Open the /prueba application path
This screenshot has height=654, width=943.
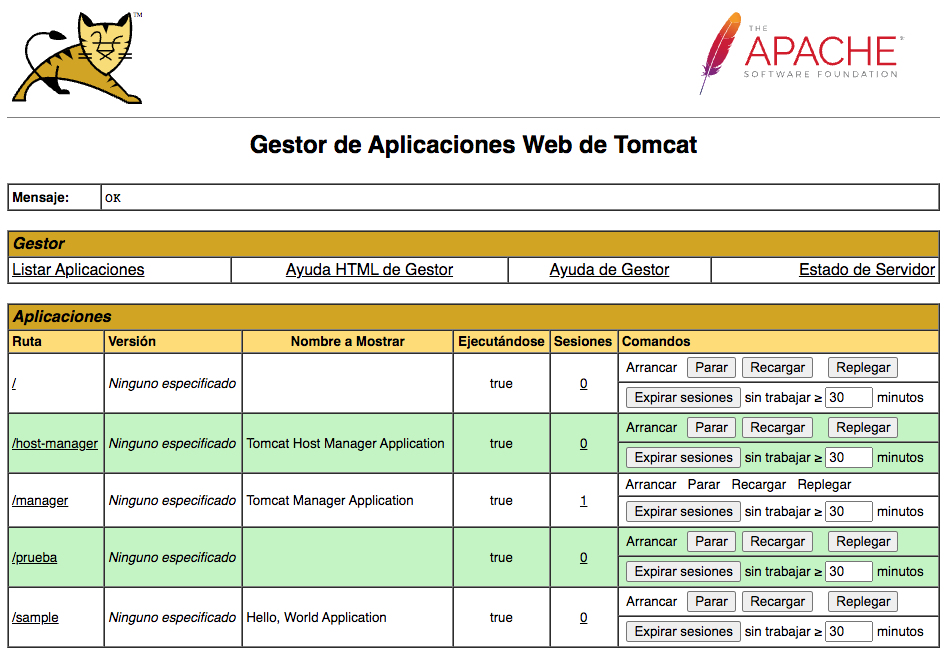tap(34, 557)
